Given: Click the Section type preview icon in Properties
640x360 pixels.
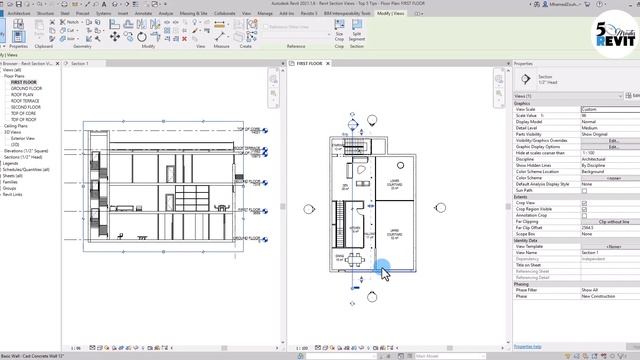Looking at the screenshot, I should point(526,79).
